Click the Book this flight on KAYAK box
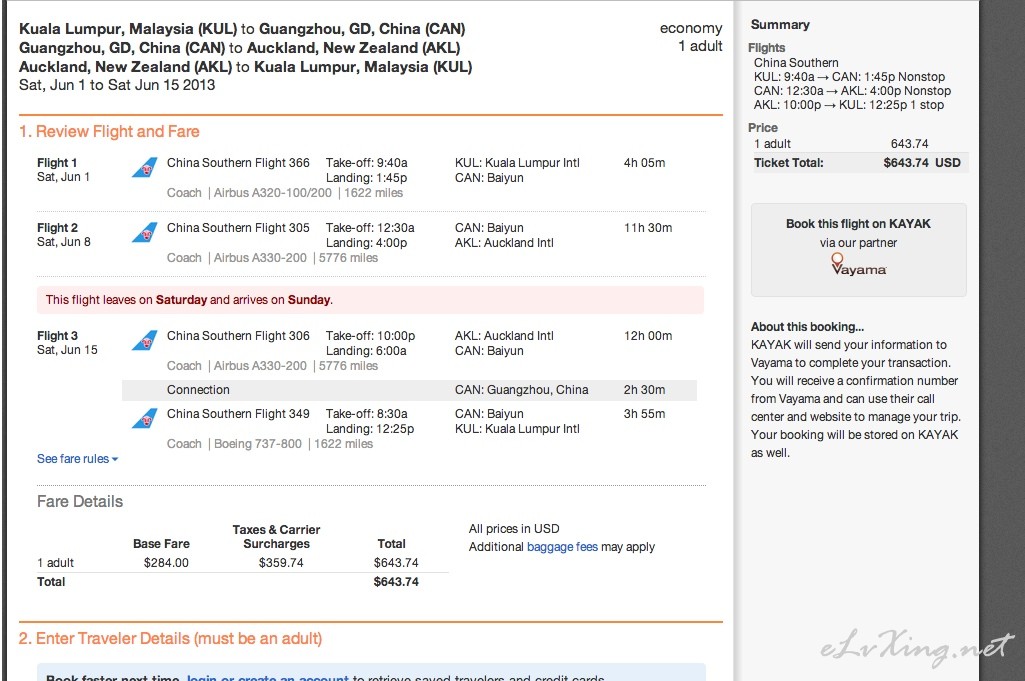The height and width of the screenshot is (681, 1025). (x=858, y=250)
